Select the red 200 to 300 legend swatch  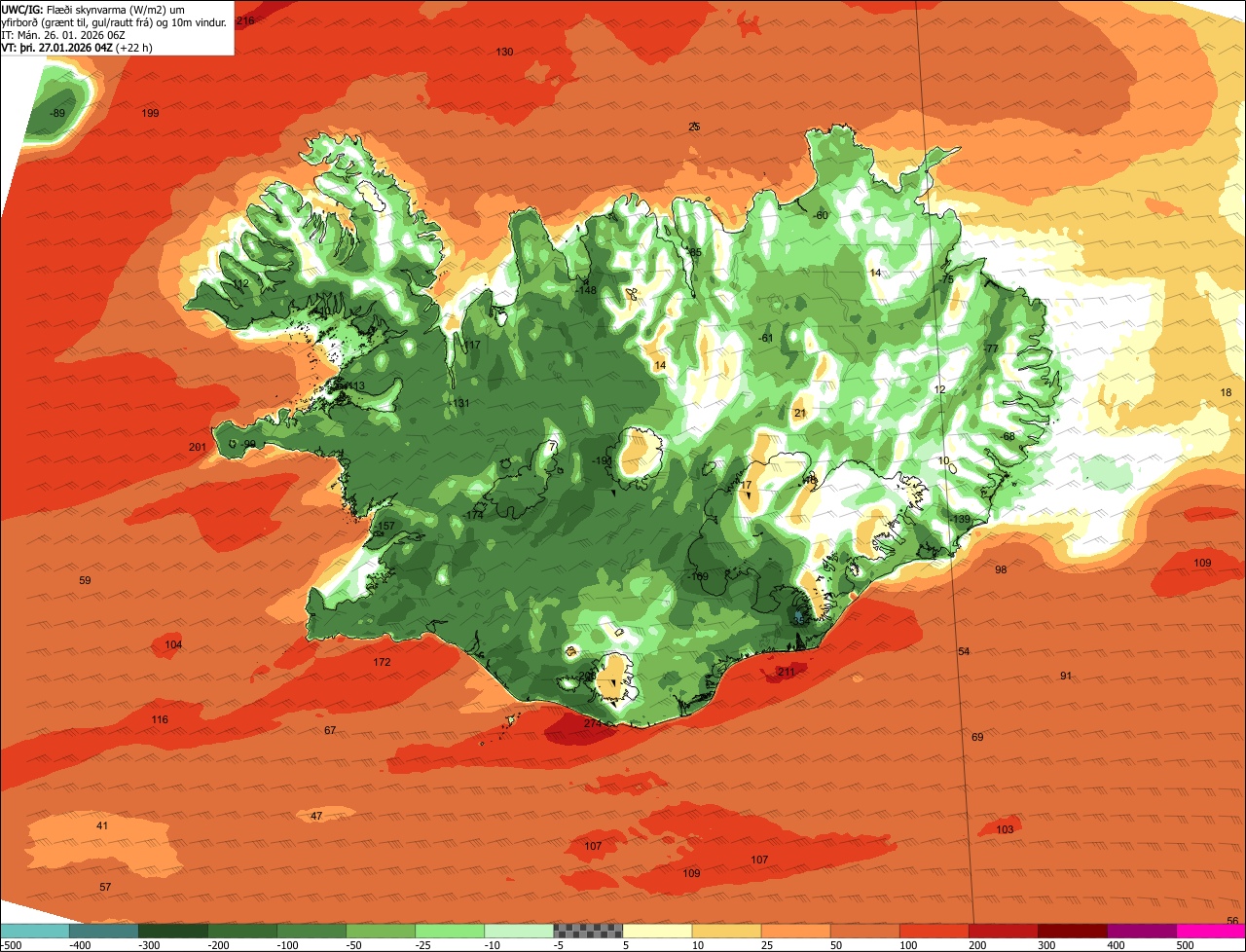(1002, 931)
